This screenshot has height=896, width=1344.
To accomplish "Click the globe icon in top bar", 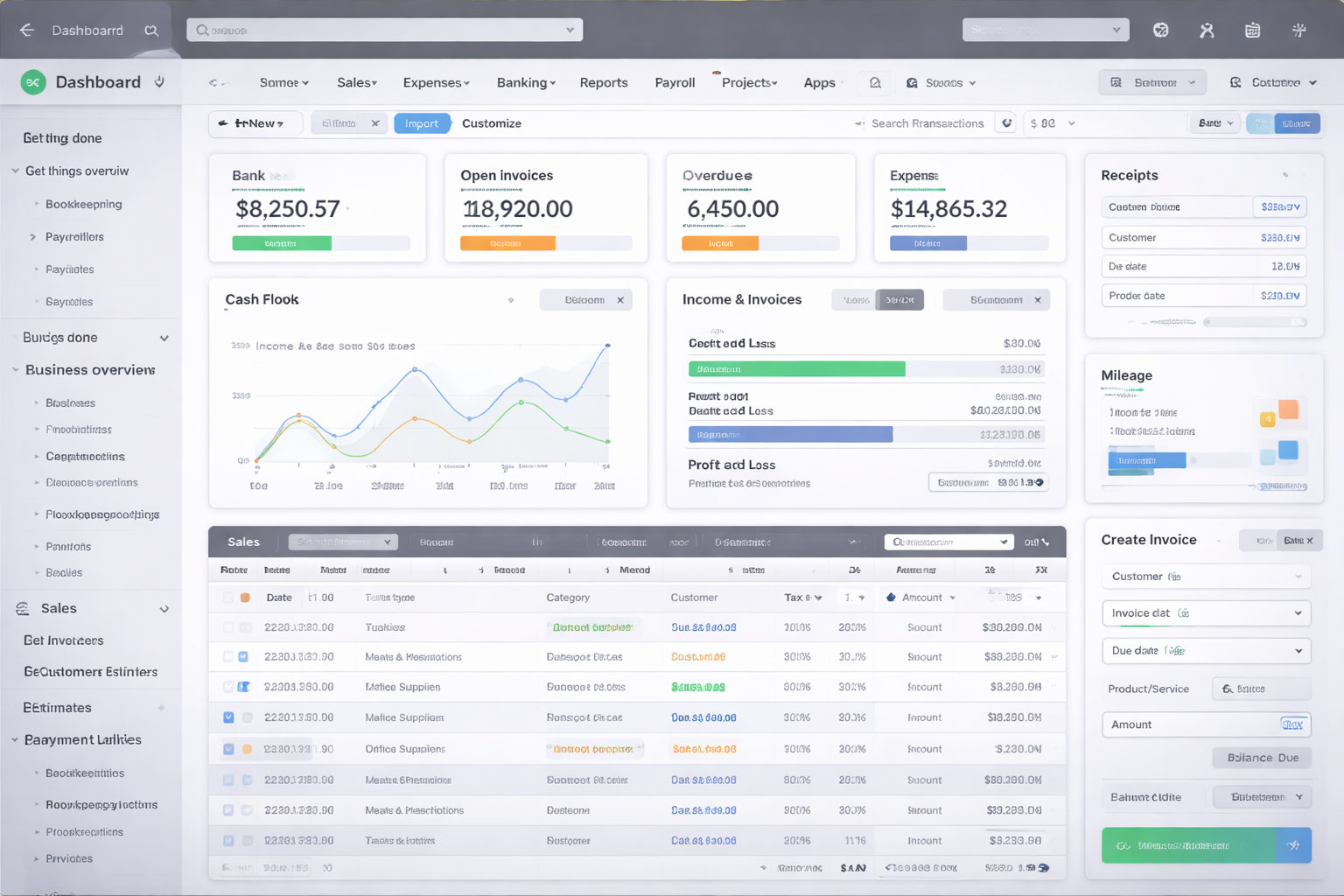I will point(1161,31).
